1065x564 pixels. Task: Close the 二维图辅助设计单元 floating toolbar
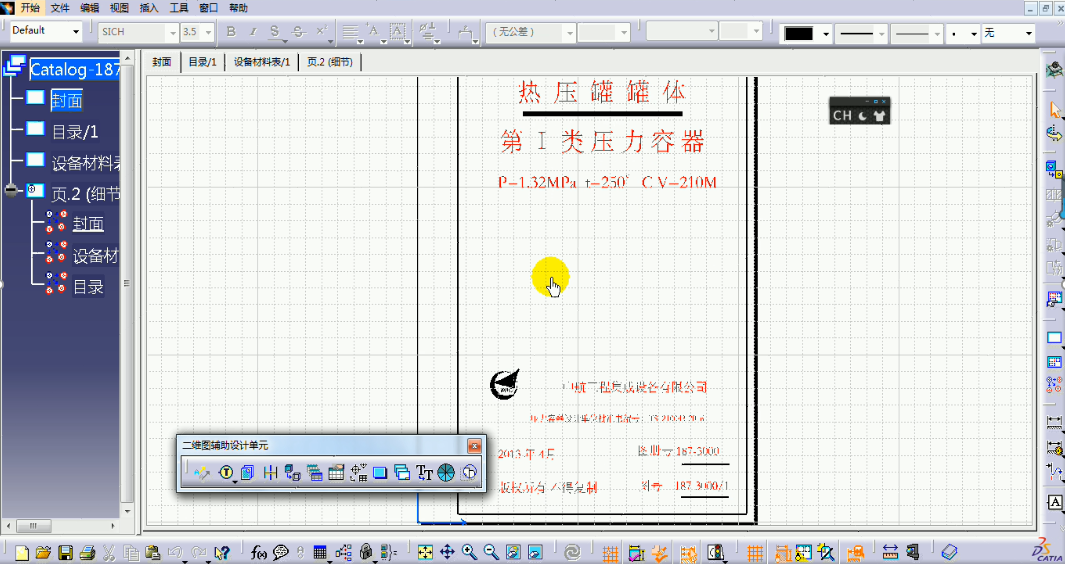475,446
